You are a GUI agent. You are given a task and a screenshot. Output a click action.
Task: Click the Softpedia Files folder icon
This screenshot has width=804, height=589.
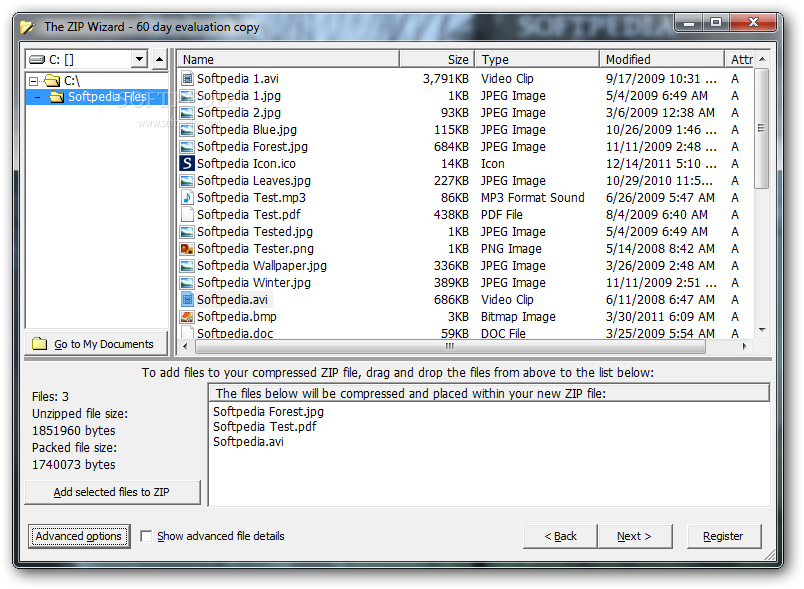click(56, 97)
